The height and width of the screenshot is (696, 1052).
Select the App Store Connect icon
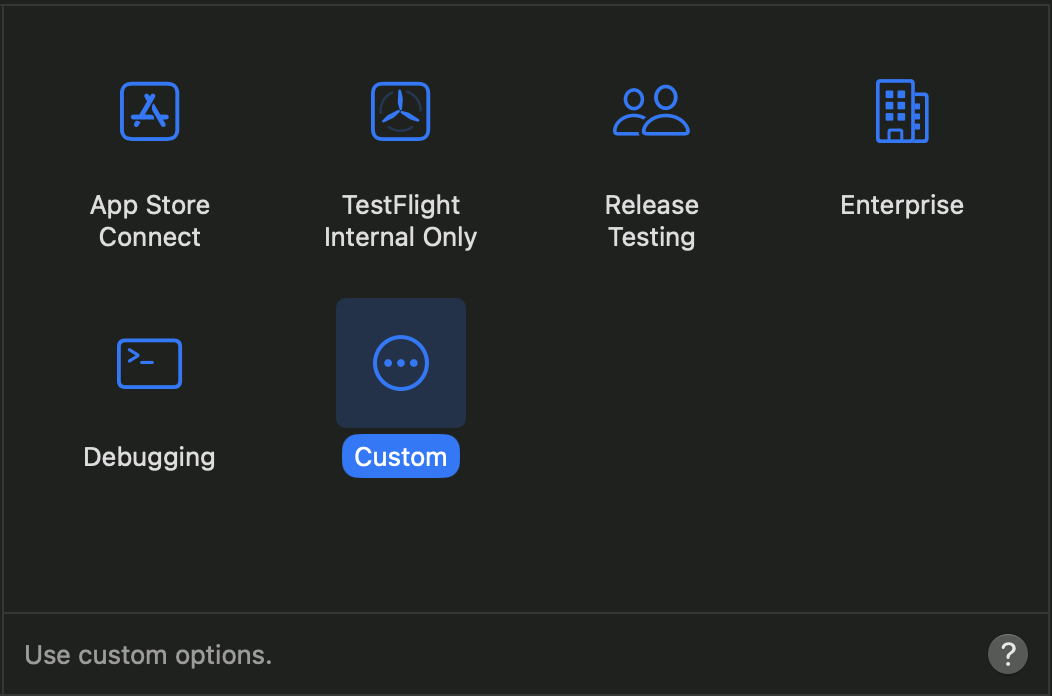point(150,111)
